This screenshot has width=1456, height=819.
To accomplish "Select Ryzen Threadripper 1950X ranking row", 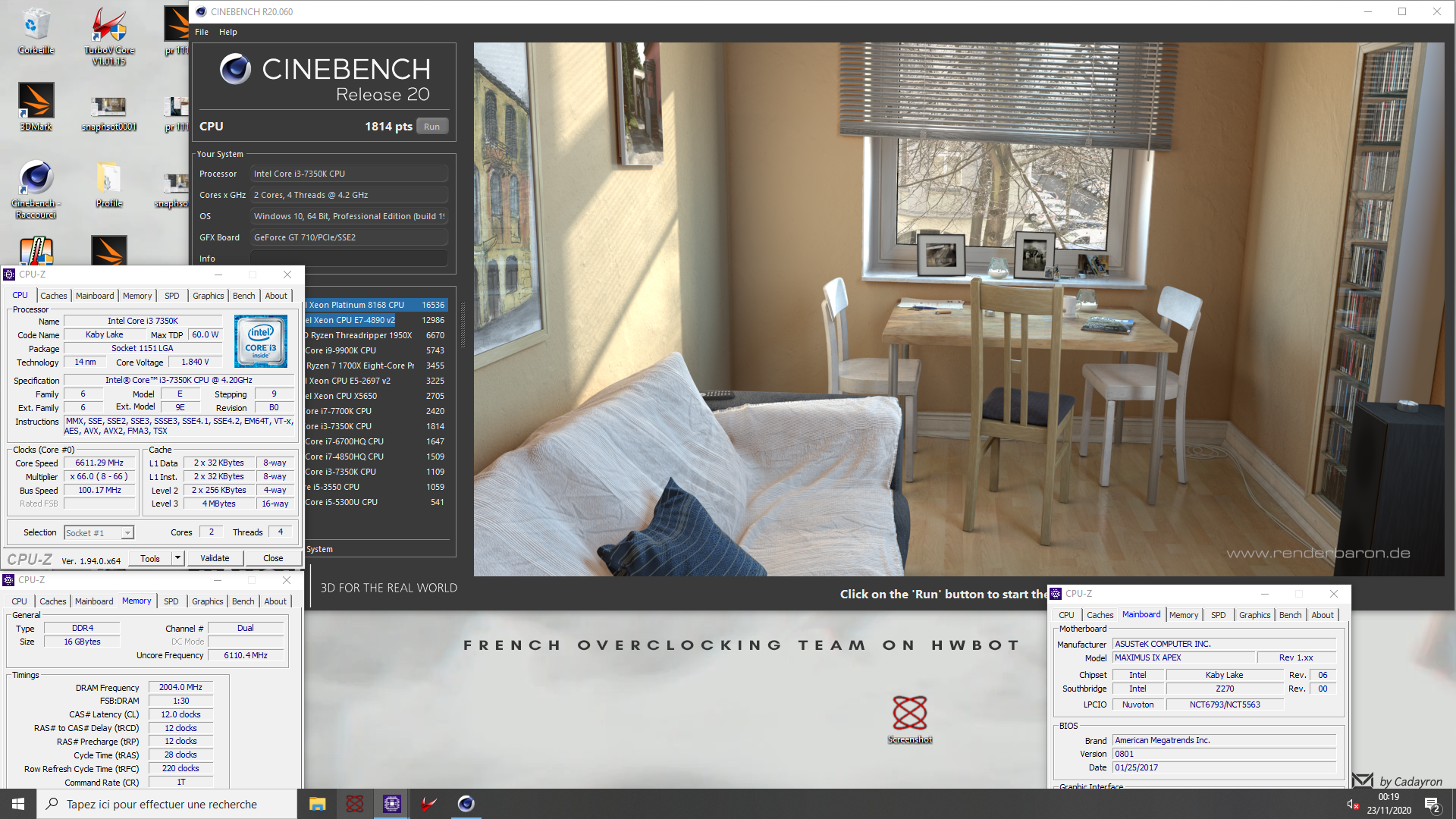I will click(376, 335).
